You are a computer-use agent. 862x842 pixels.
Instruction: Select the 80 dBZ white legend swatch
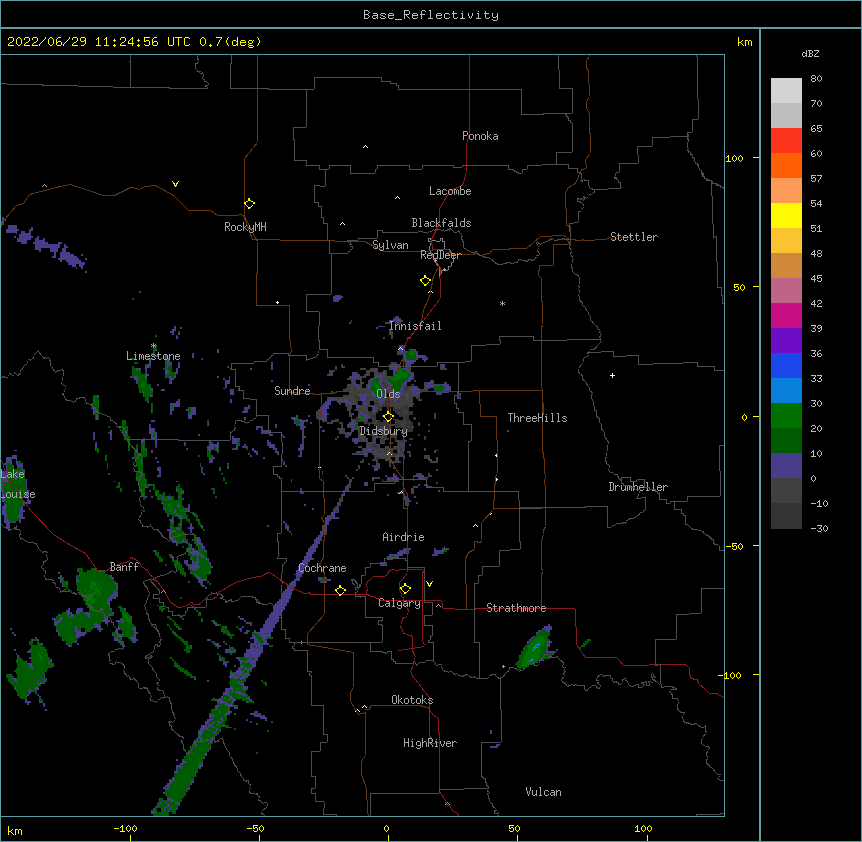pos(786,91)
